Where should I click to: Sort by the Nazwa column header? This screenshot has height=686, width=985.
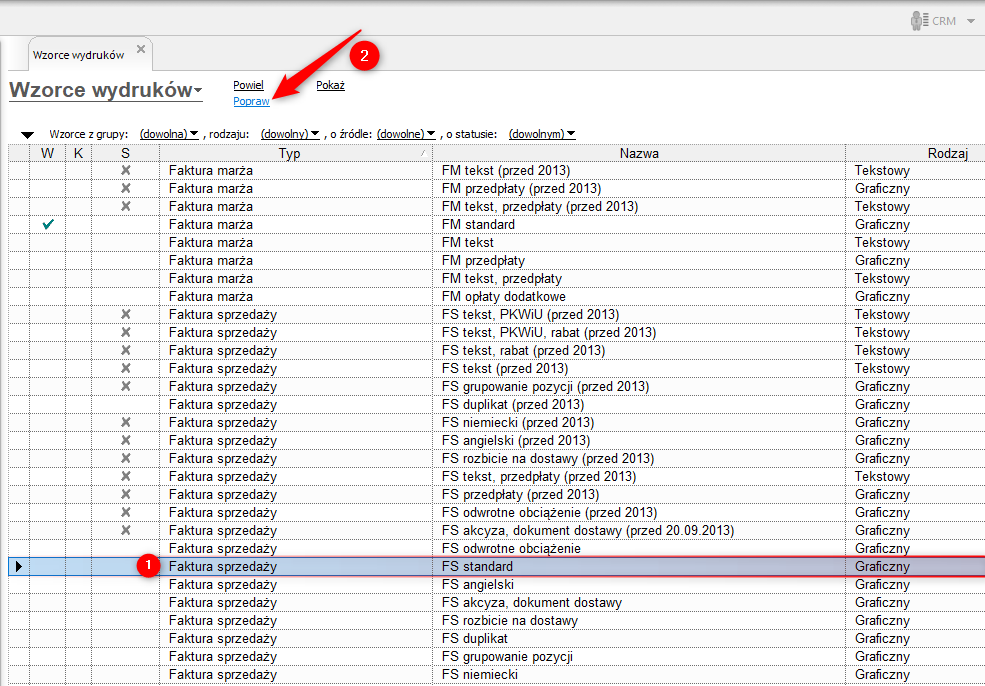[639, 153]
